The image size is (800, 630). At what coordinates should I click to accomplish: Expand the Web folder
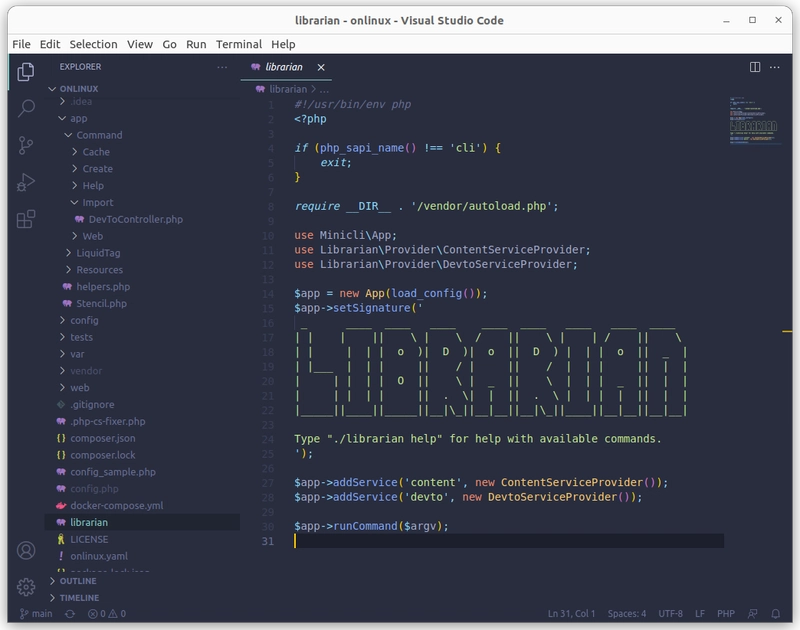coord(92,236)
